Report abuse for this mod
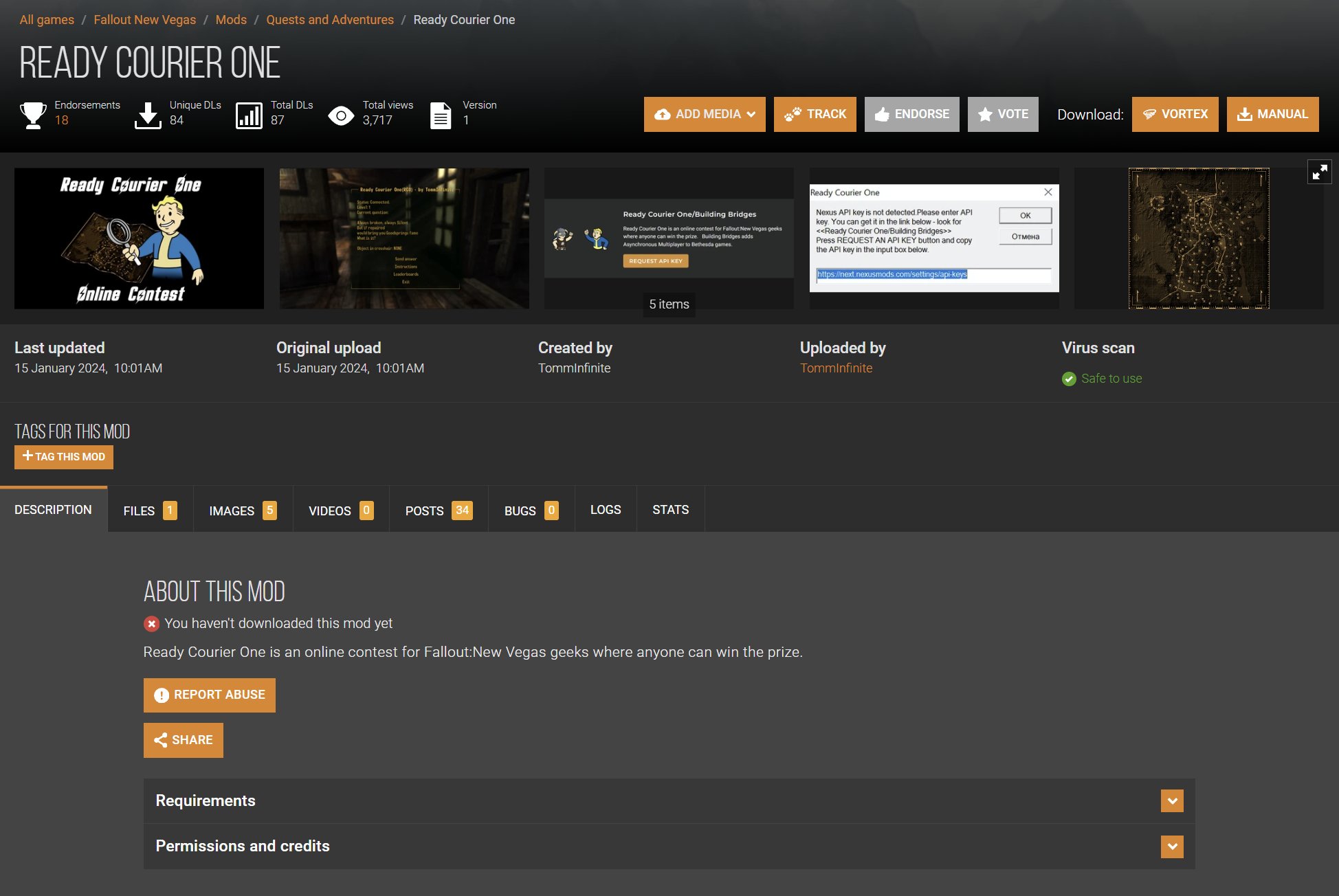The image size is (1339, 896). [x=210, y=695]
